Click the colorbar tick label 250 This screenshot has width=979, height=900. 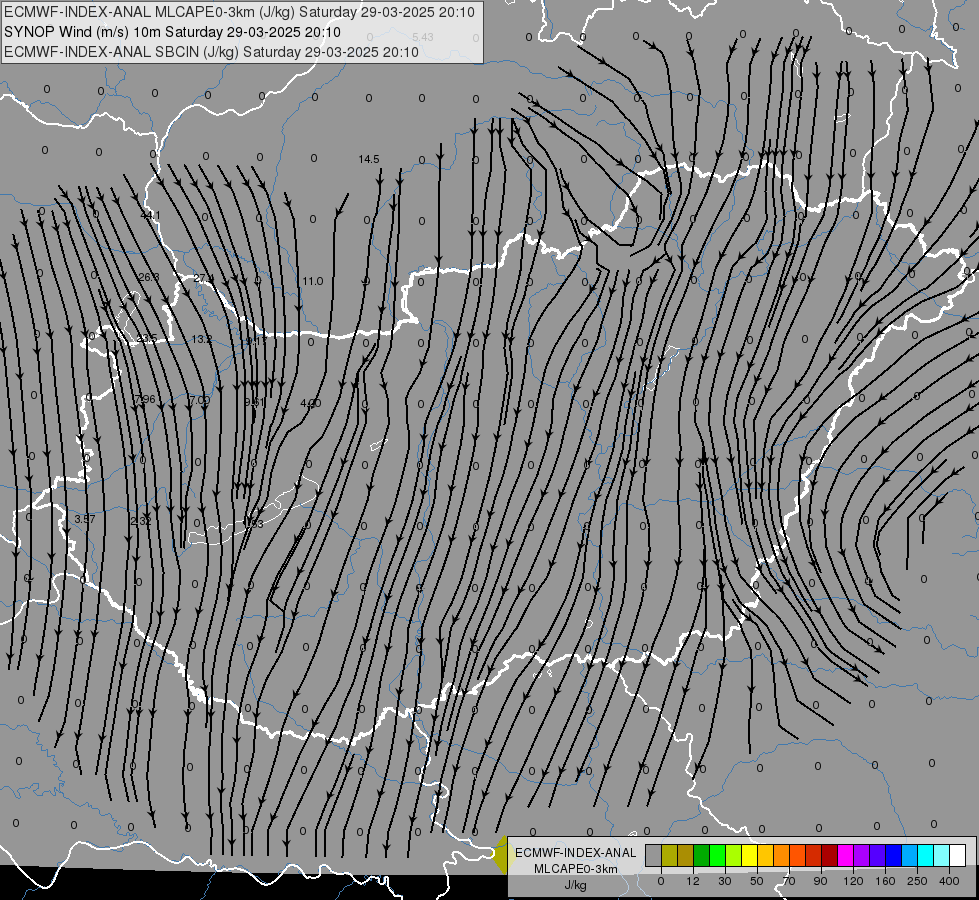click(x=917, y=881)
